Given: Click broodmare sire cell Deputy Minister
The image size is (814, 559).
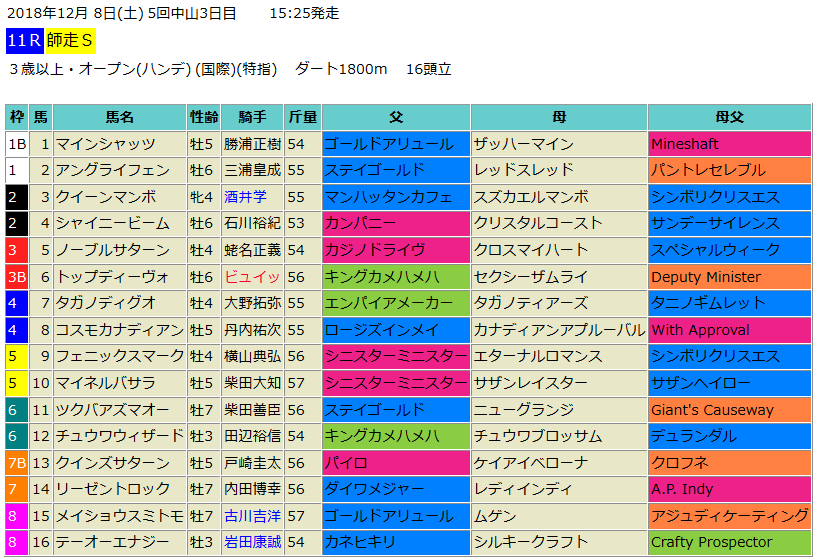Looking at the screenshot, I should (x=729, y=277).
